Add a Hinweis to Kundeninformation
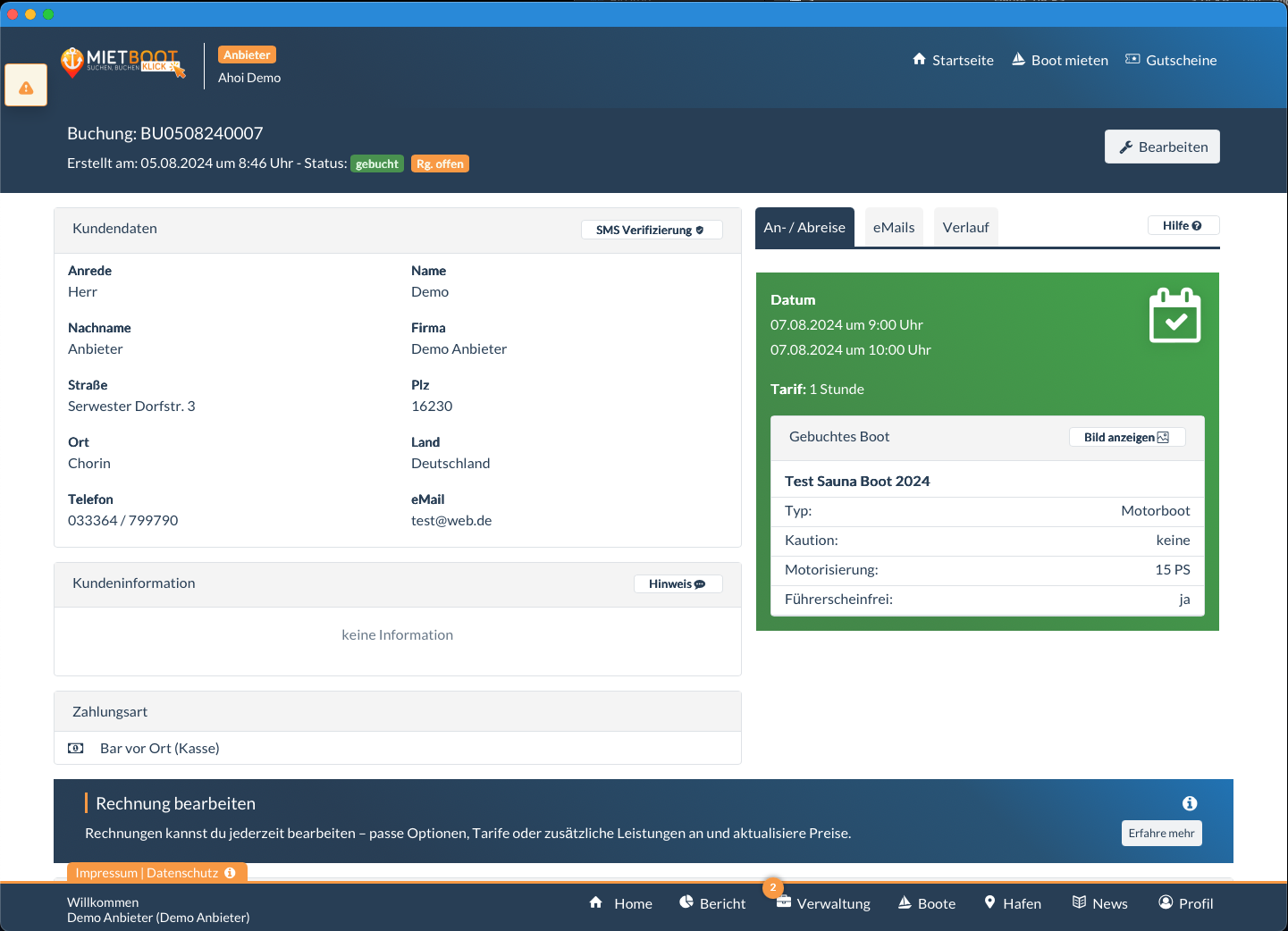This screenshot has height=931, width=1288. click(678, 583)
